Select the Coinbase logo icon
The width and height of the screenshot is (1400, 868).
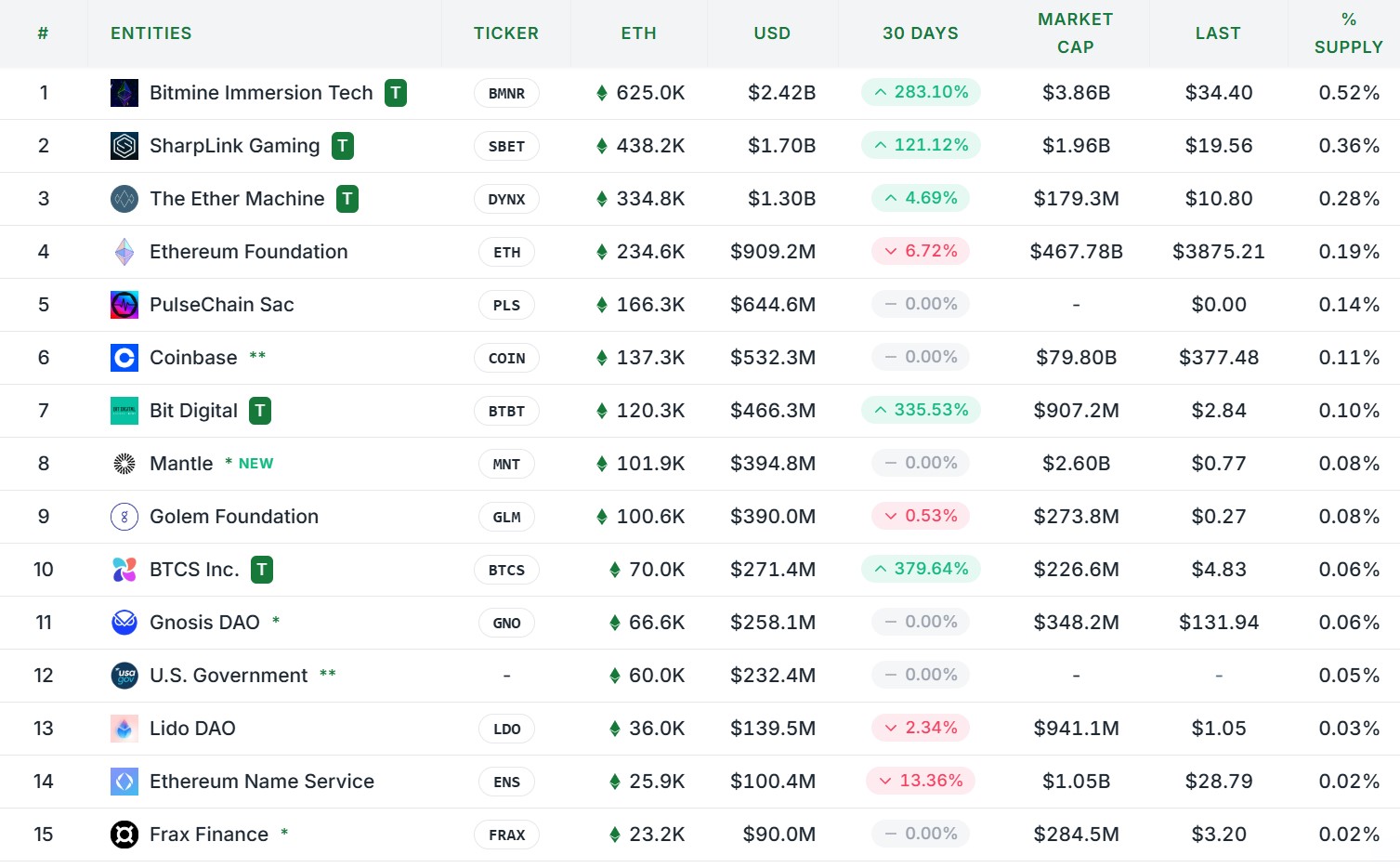124,358
